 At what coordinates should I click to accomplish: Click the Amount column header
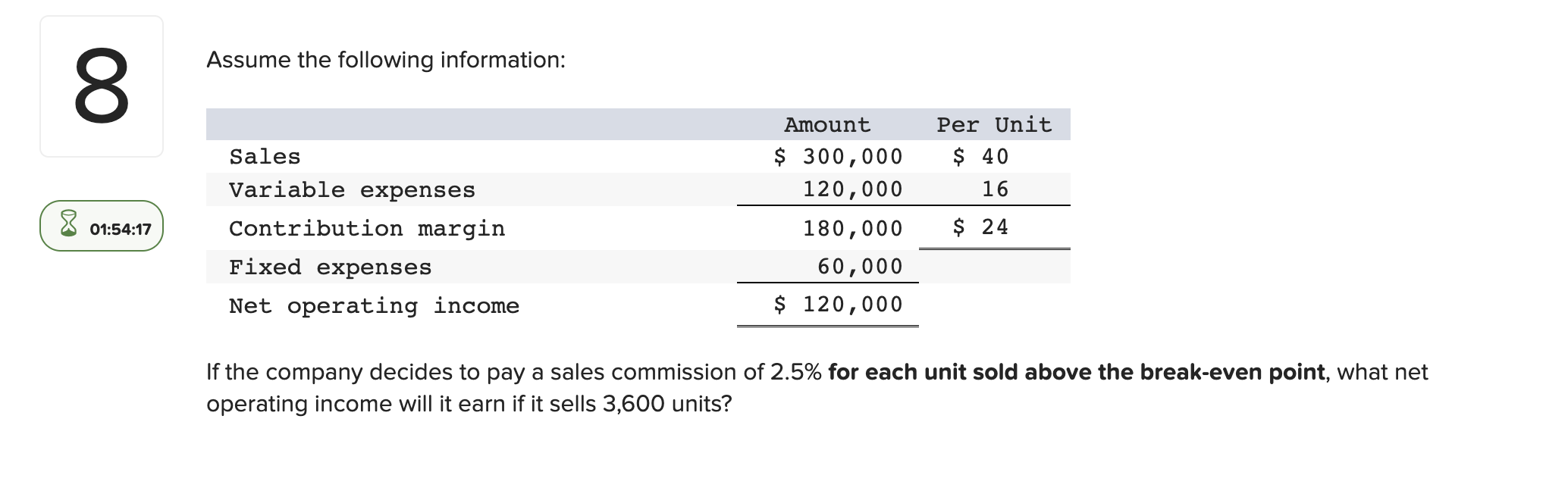tap(827, 125)
